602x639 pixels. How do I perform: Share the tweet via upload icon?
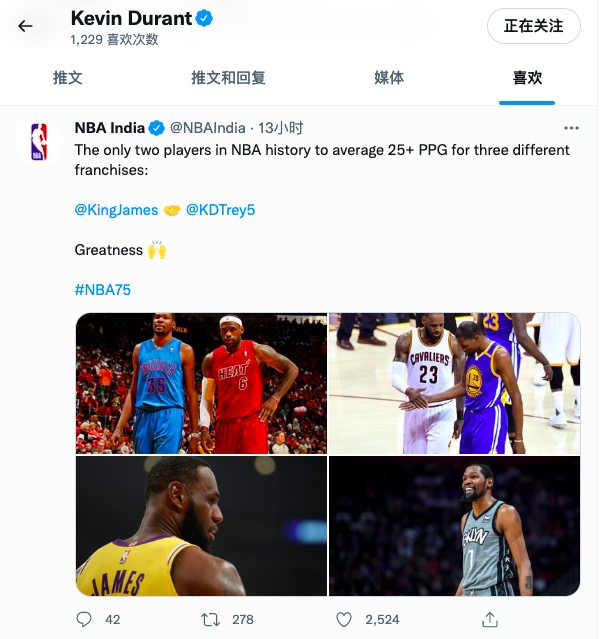tap(490, 619)
